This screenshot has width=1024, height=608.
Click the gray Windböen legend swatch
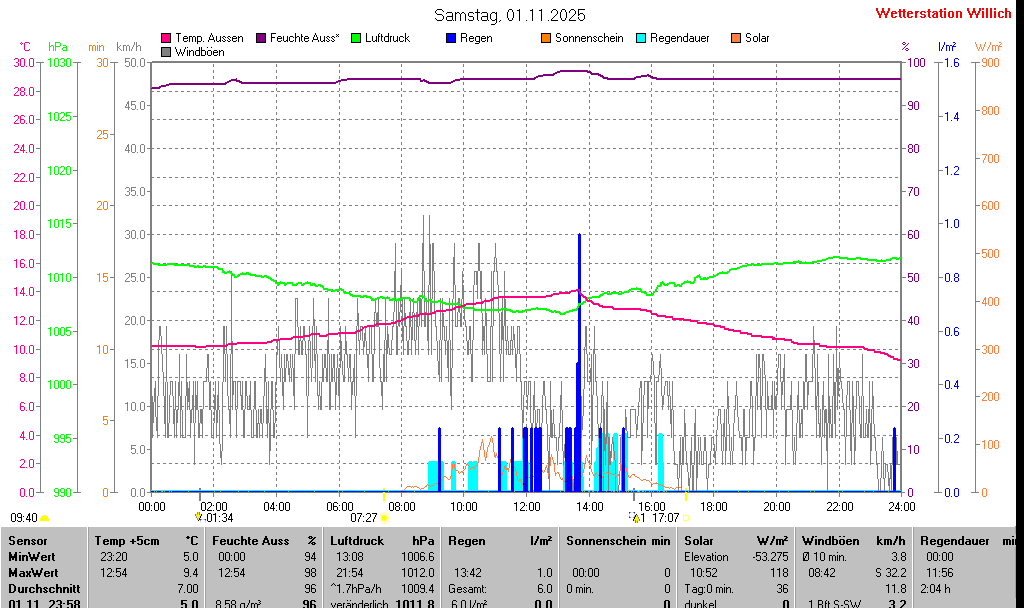coord(166,51)
